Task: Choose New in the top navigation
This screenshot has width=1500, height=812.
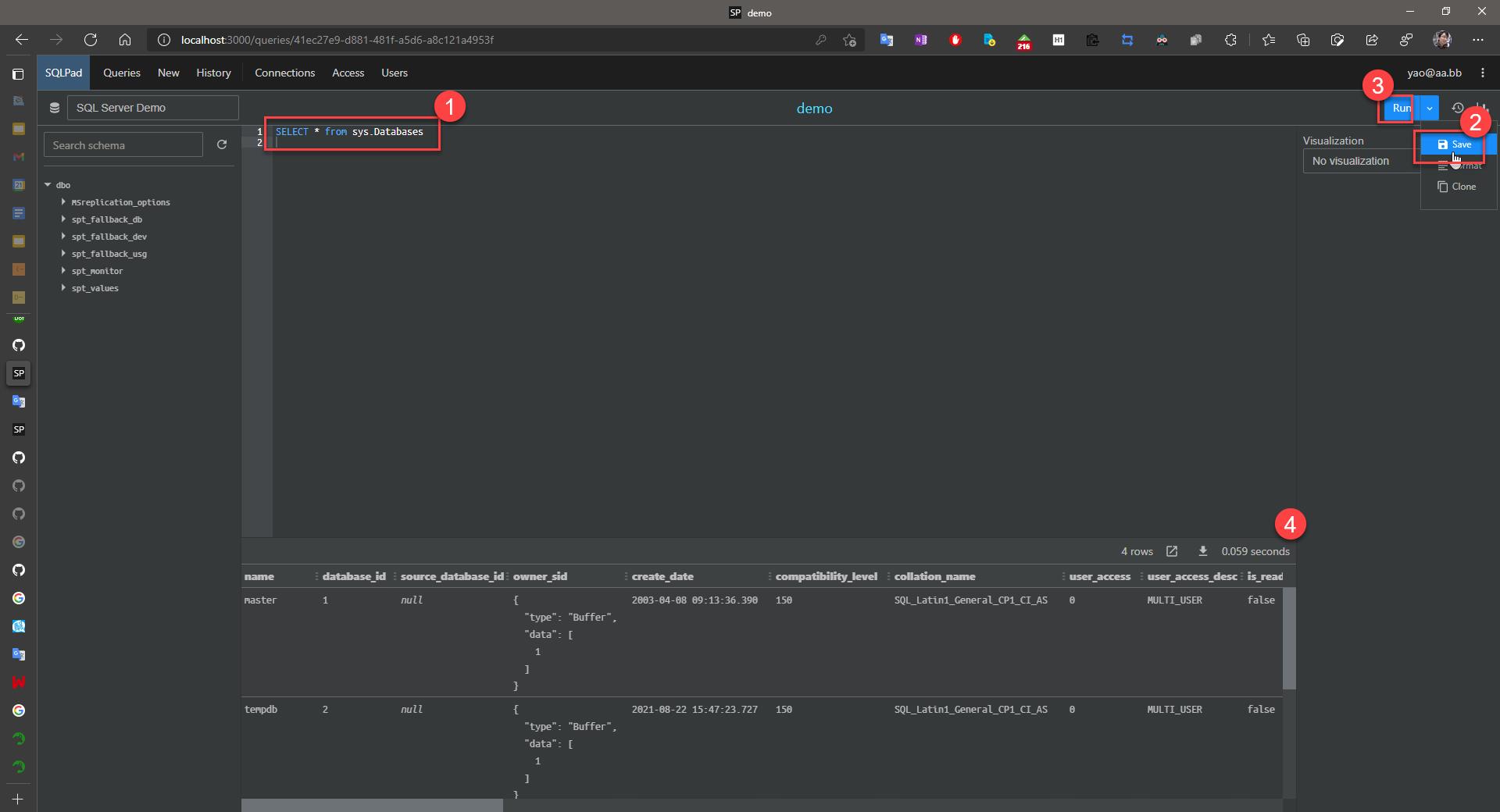Action: click(169, 73)
